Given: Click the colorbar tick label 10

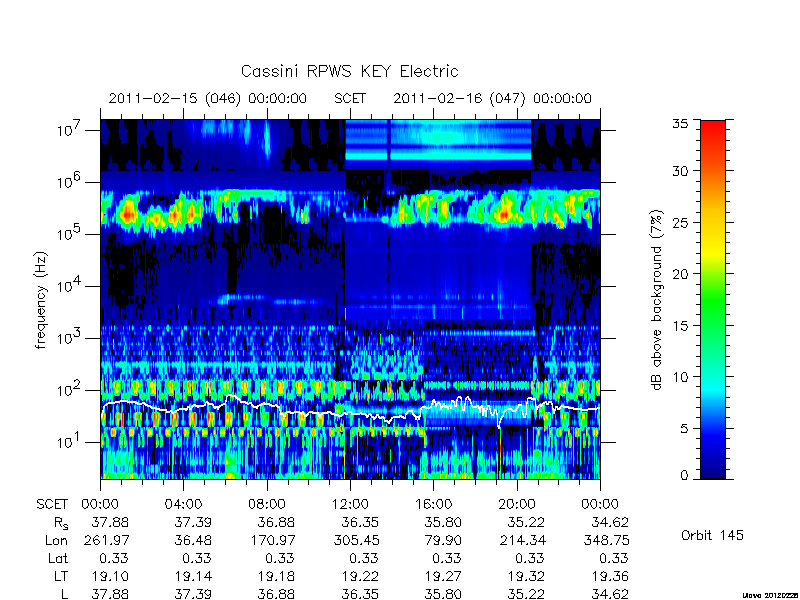Looking at the screenshot, I should click(680, 377).
